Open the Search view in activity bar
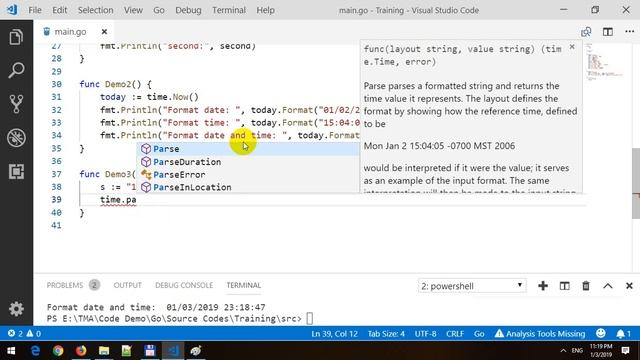Viewport: 640px width, 360px height. (x=16, y=70)
